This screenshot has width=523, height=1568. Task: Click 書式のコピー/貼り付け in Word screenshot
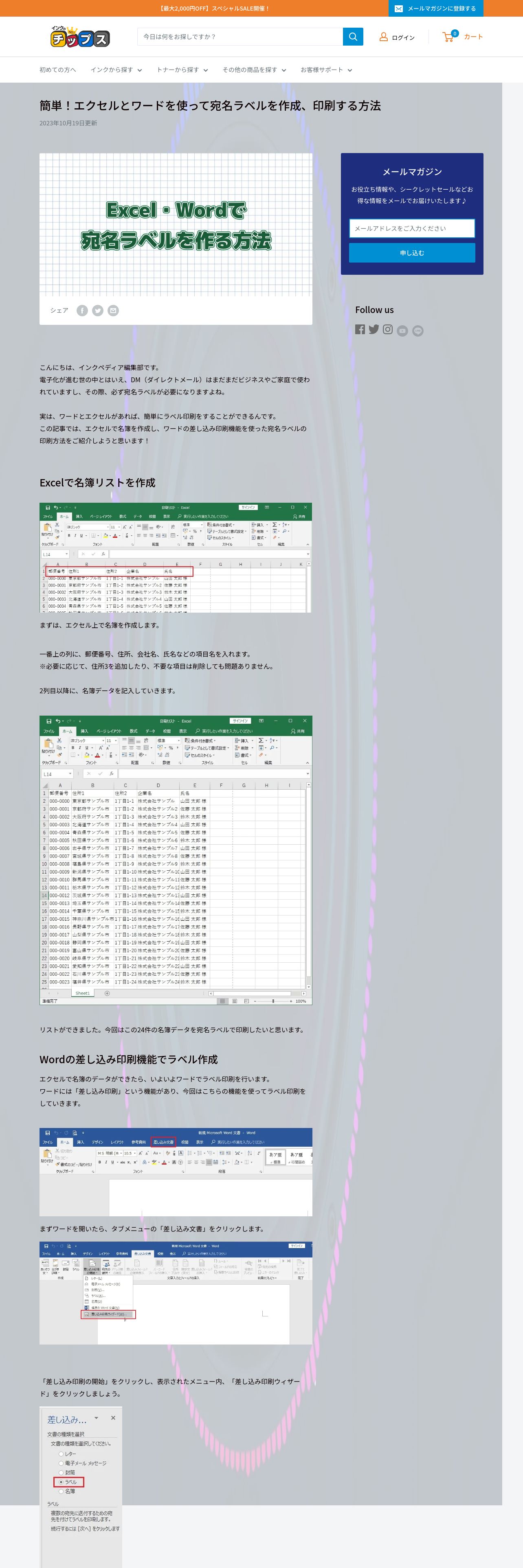(x=74, y=1165)
